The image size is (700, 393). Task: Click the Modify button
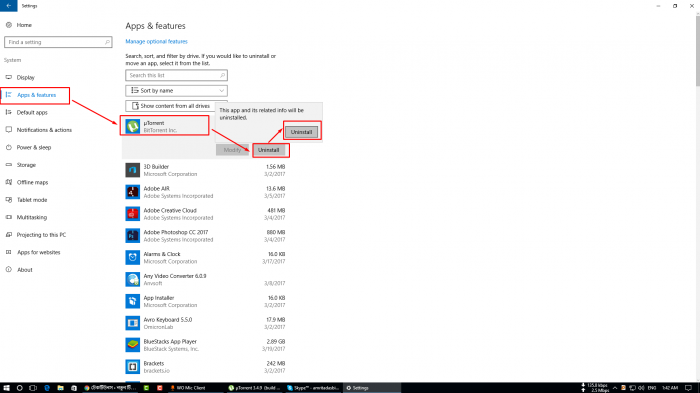(x=233, y=150)
